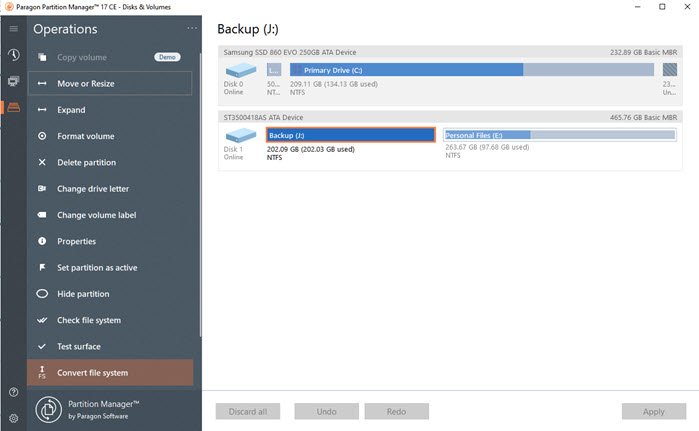Open the backup history clock icon

14,55
